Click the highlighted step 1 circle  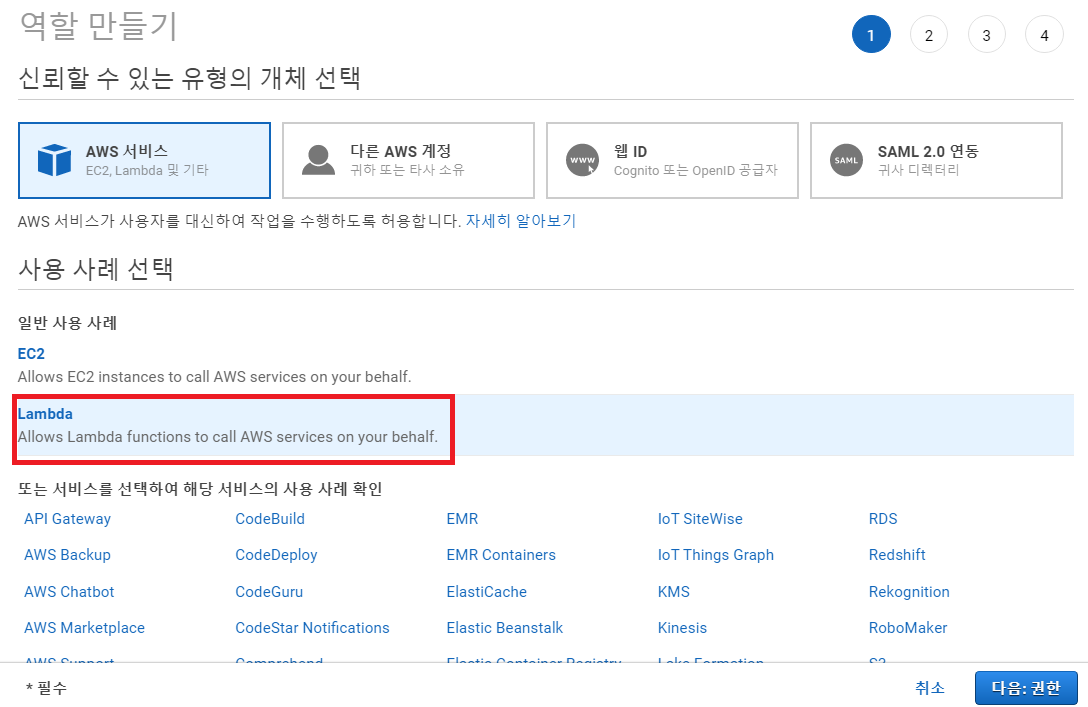(871, 34)
